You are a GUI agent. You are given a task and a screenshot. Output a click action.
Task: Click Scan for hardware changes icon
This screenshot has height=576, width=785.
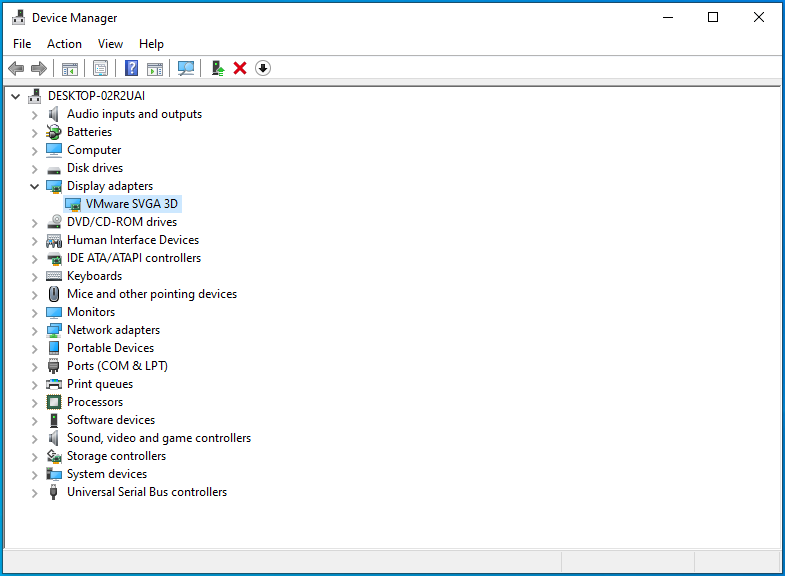(x=186, y=68)
